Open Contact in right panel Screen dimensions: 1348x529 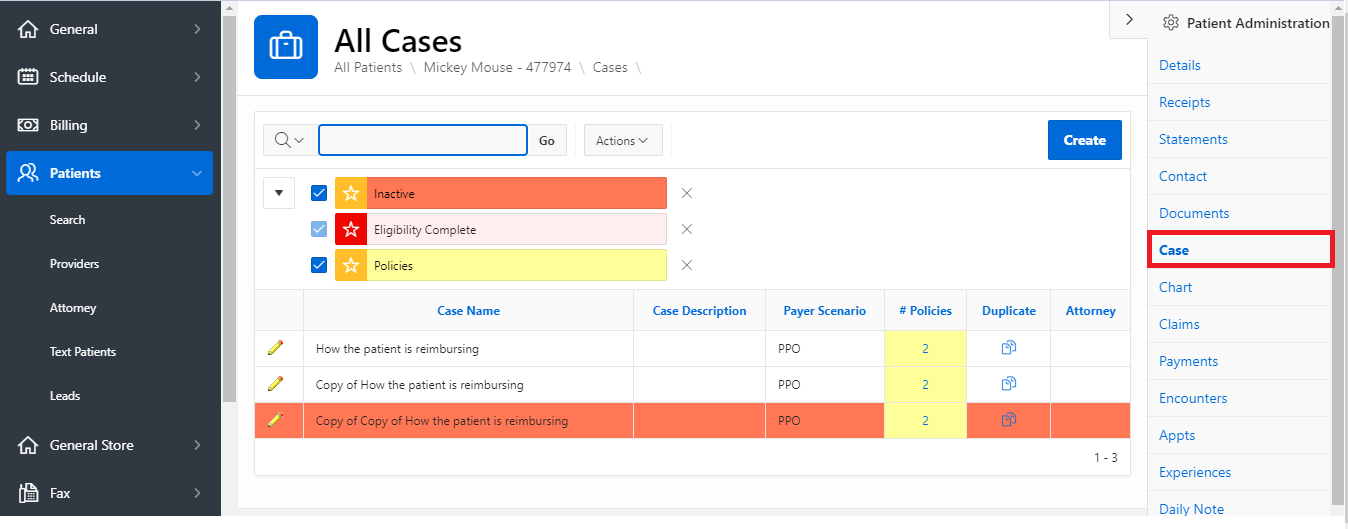pos(1183,176)
